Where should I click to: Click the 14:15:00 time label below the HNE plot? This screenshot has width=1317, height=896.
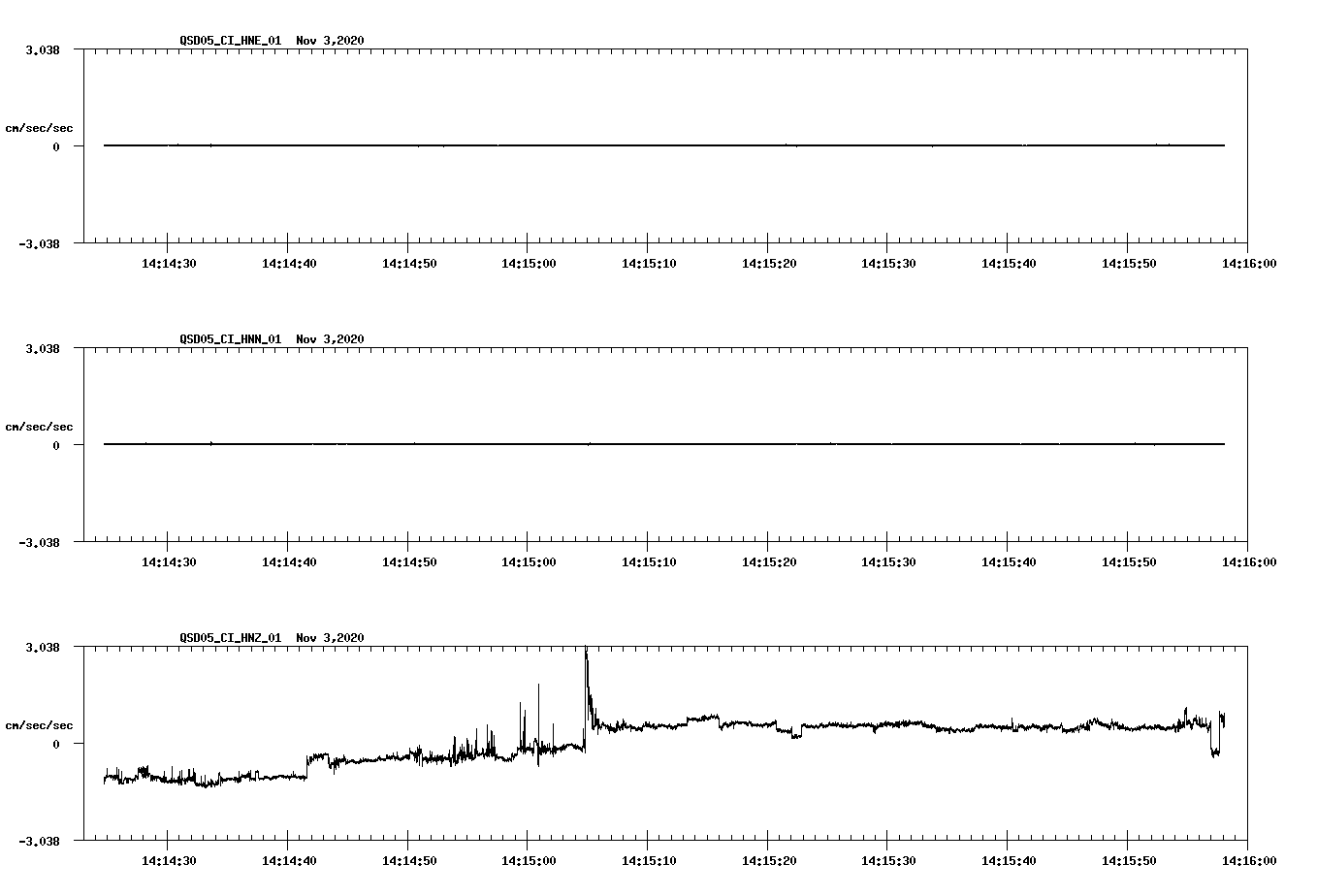531,262
